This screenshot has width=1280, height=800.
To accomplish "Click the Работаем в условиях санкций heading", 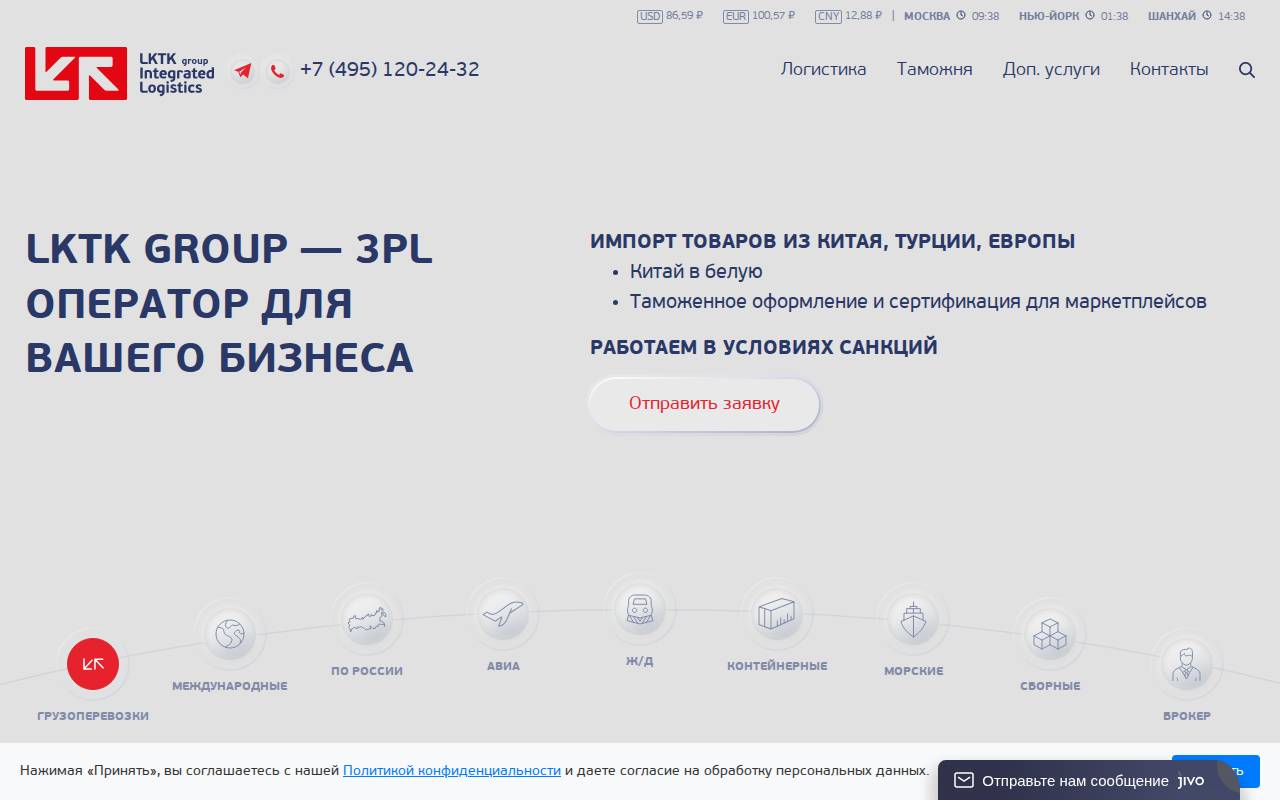I will click(764, 348).
